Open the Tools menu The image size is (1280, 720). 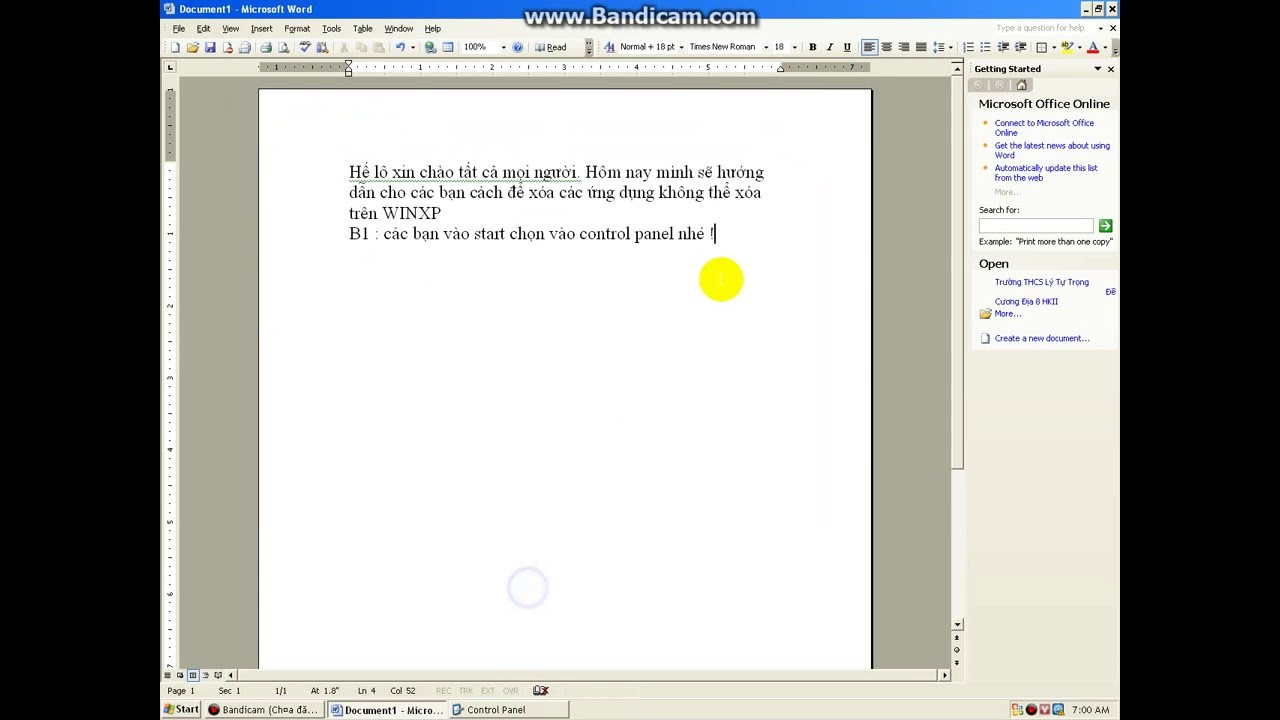point(331,29)
